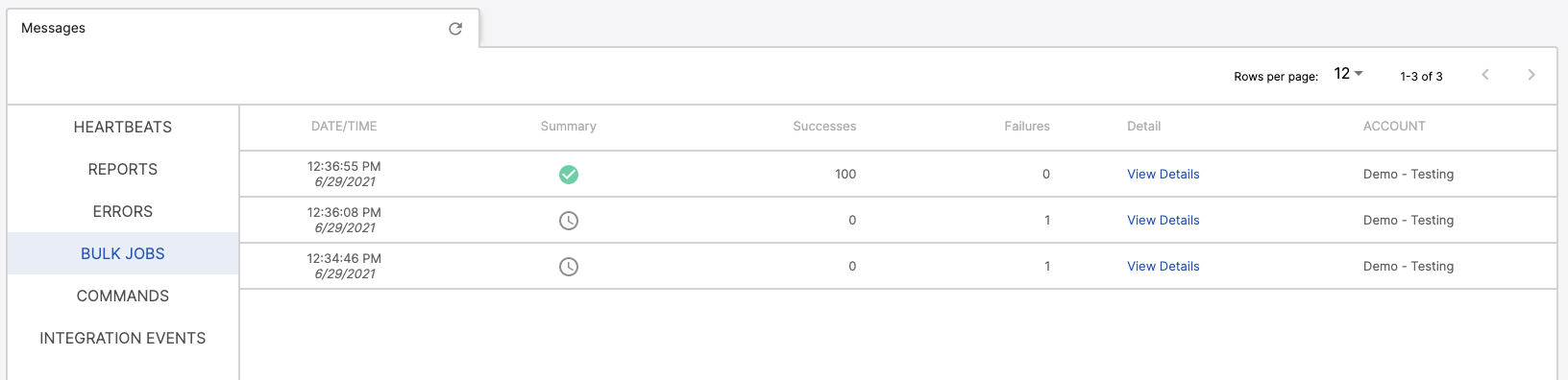This screenshot has width=1568, height=380.
Task: Click the ACCOUNT column header
Action: click(1394, 127)
